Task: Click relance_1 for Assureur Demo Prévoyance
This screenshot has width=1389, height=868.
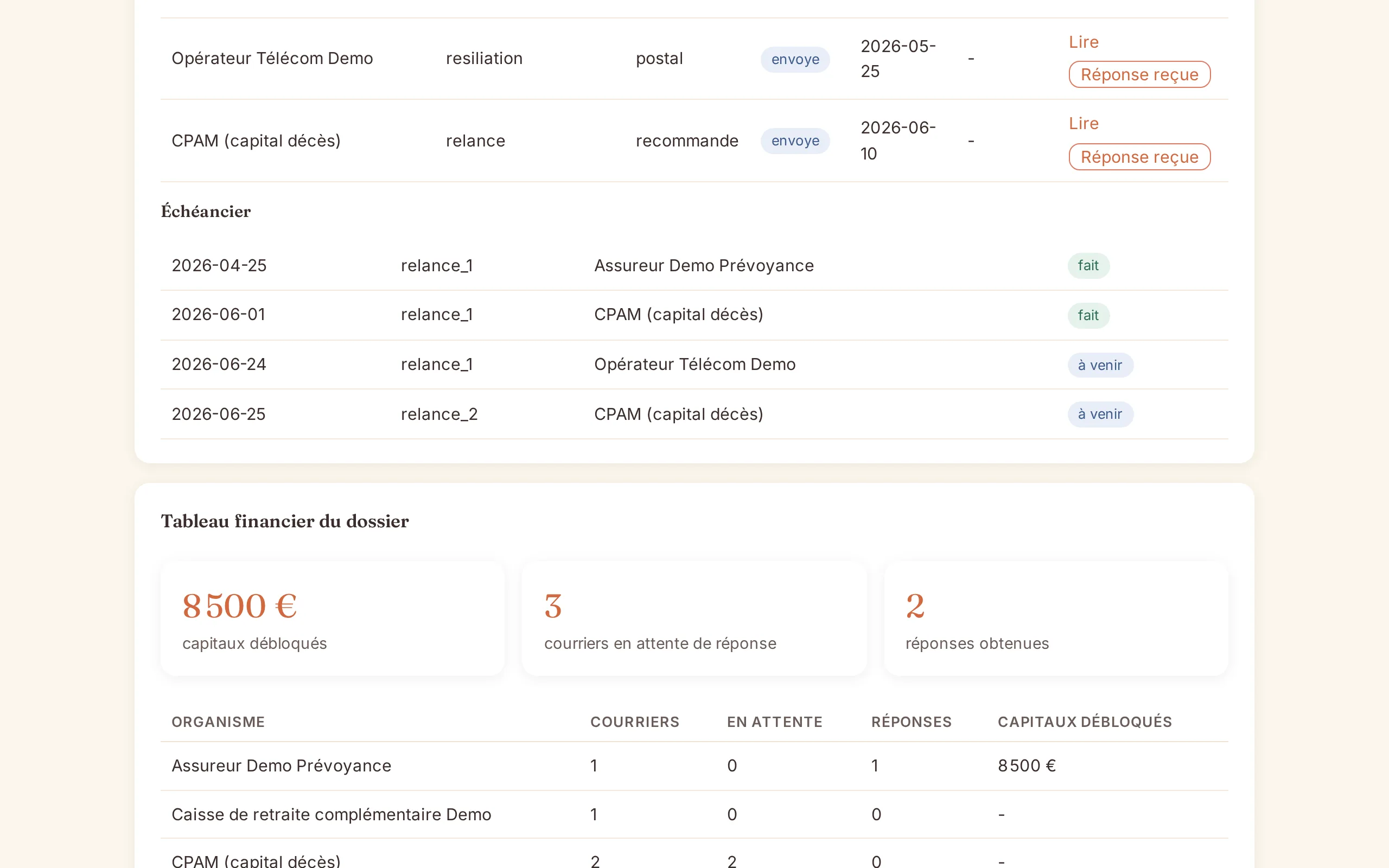Action: [436, 266]
